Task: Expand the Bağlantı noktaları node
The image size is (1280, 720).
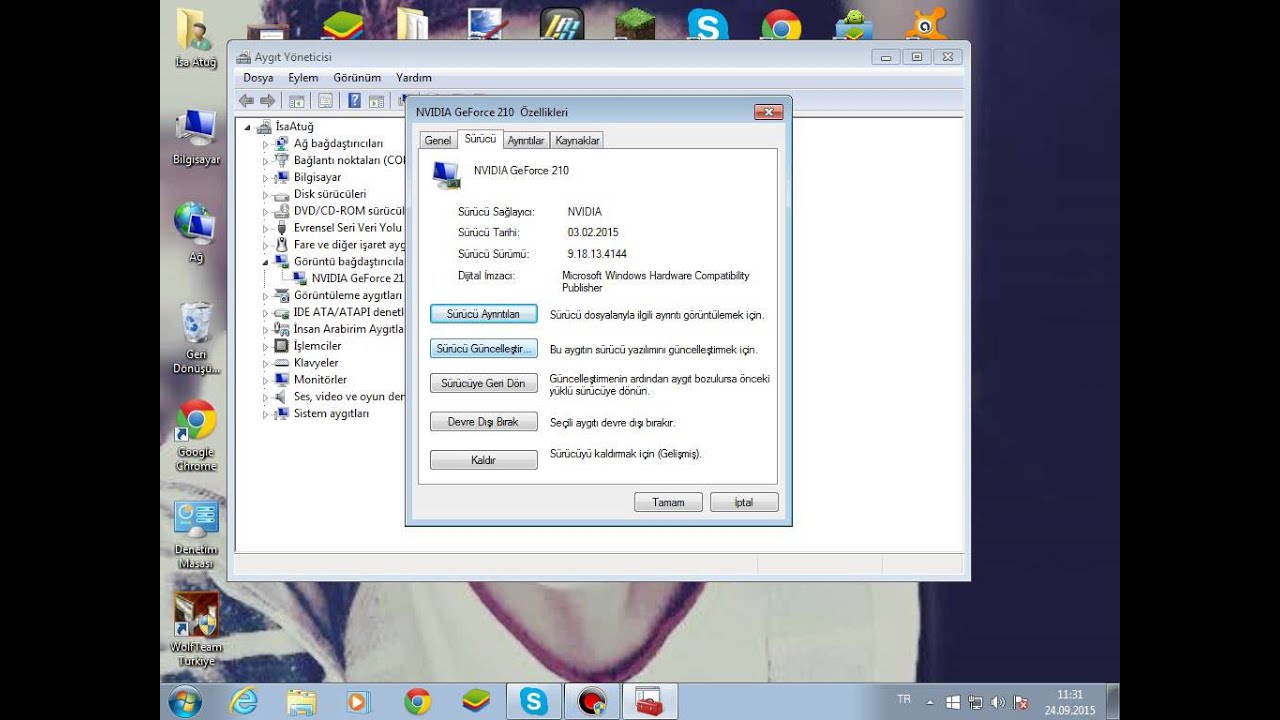Action: pos(266,161)
